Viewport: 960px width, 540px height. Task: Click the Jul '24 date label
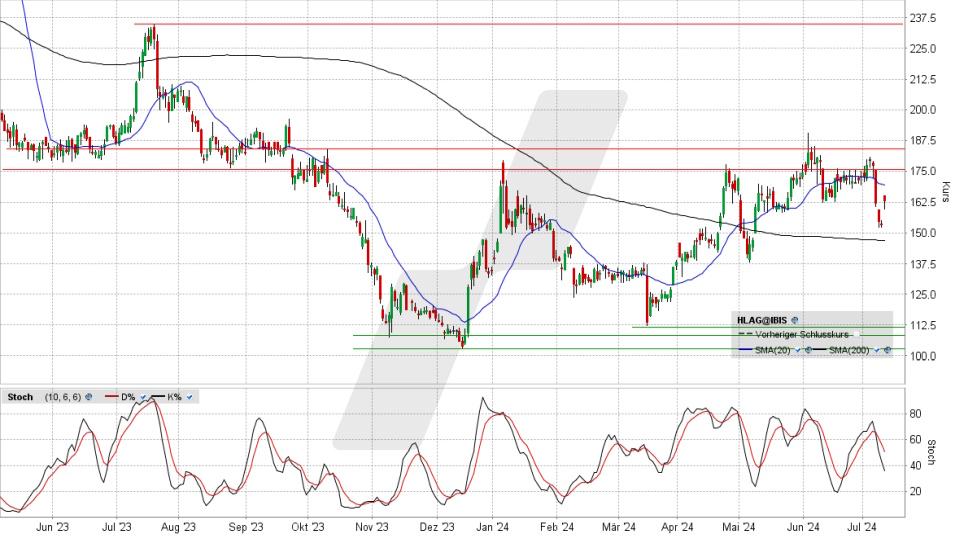pos(863,527)
